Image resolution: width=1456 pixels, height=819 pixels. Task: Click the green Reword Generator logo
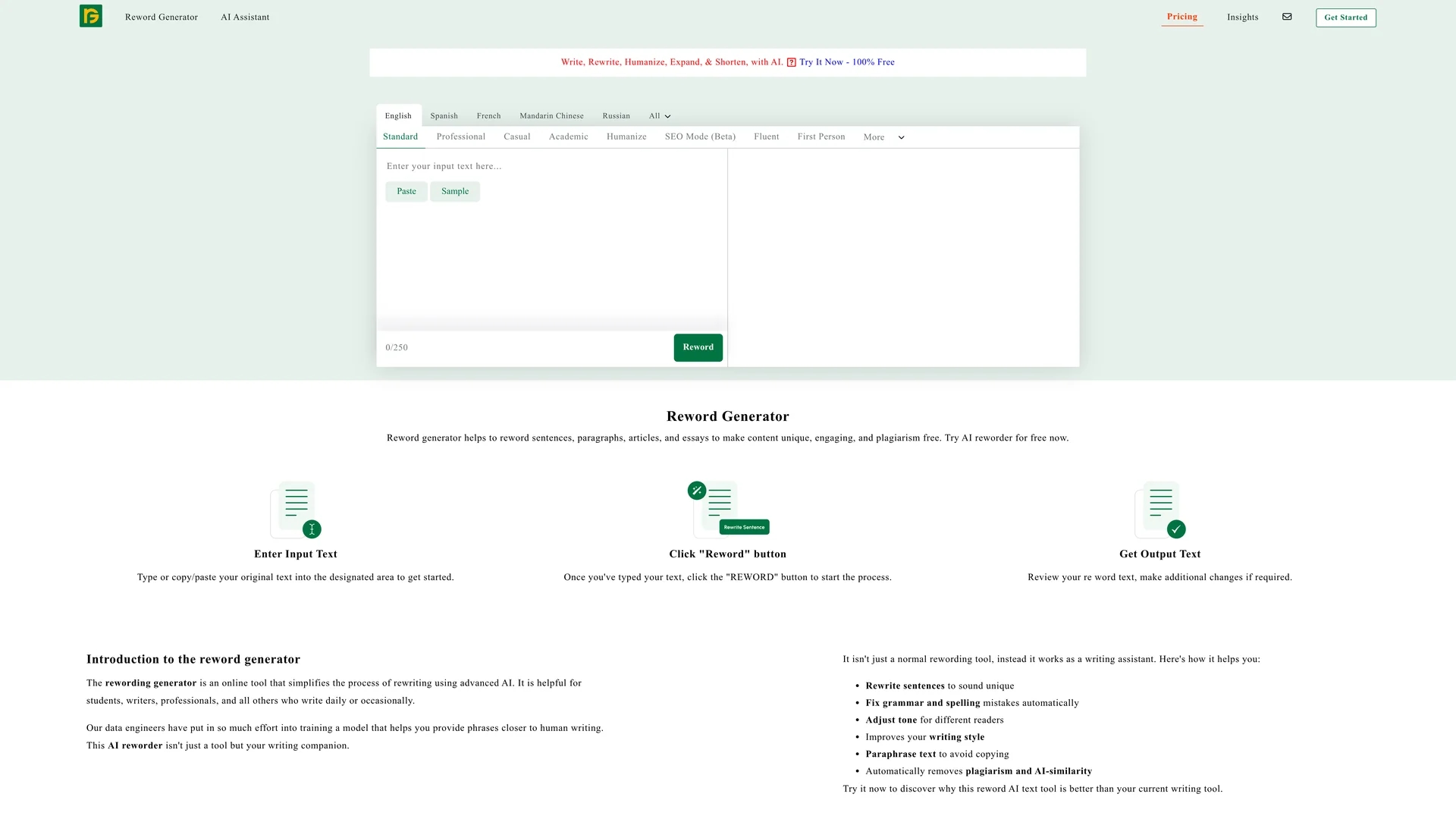(91, 16)
